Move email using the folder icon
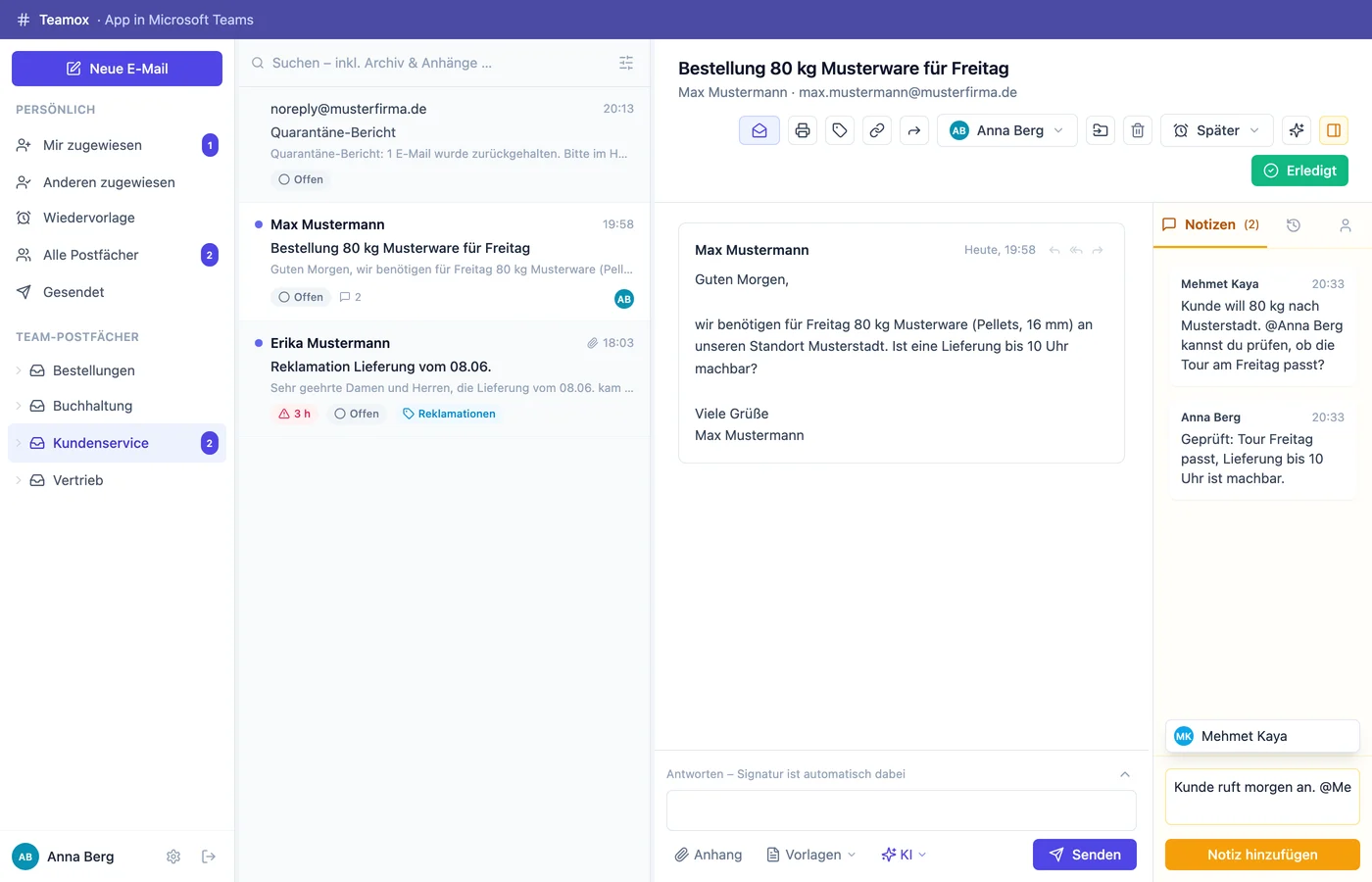 pos(1101,130)
